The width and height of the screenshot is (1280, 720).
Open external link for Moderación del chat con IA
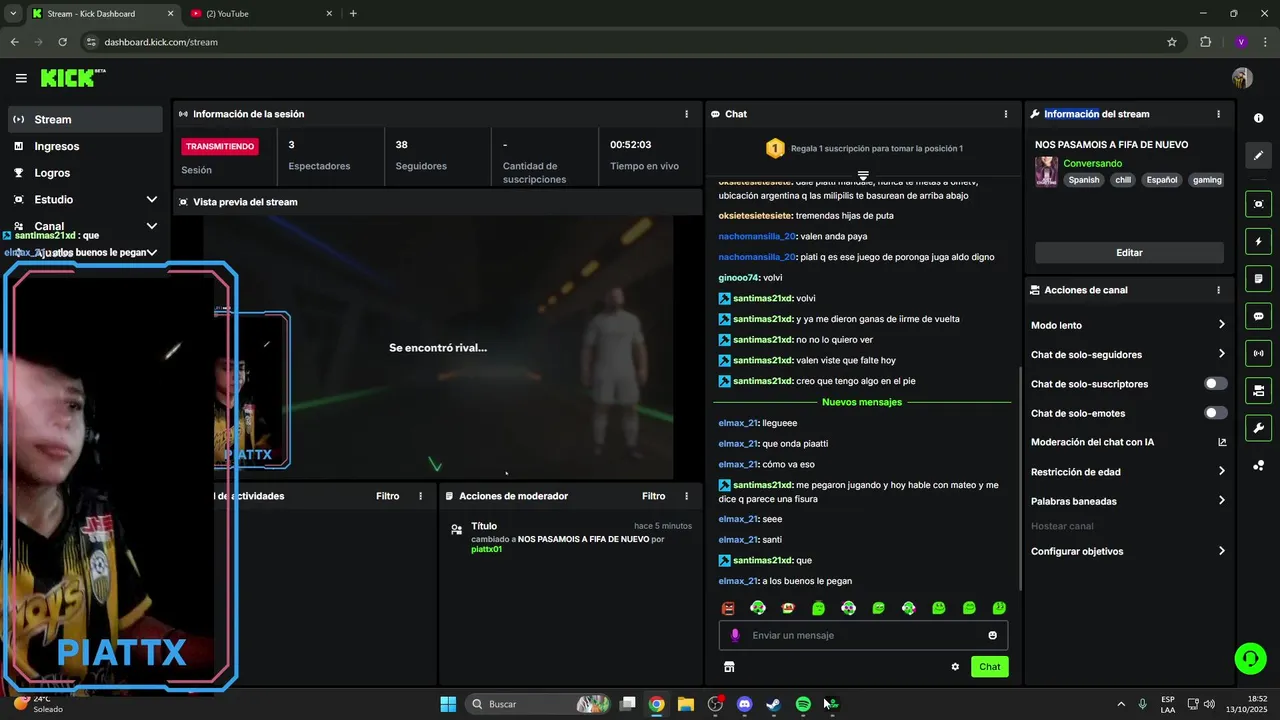coord(1221,442)
